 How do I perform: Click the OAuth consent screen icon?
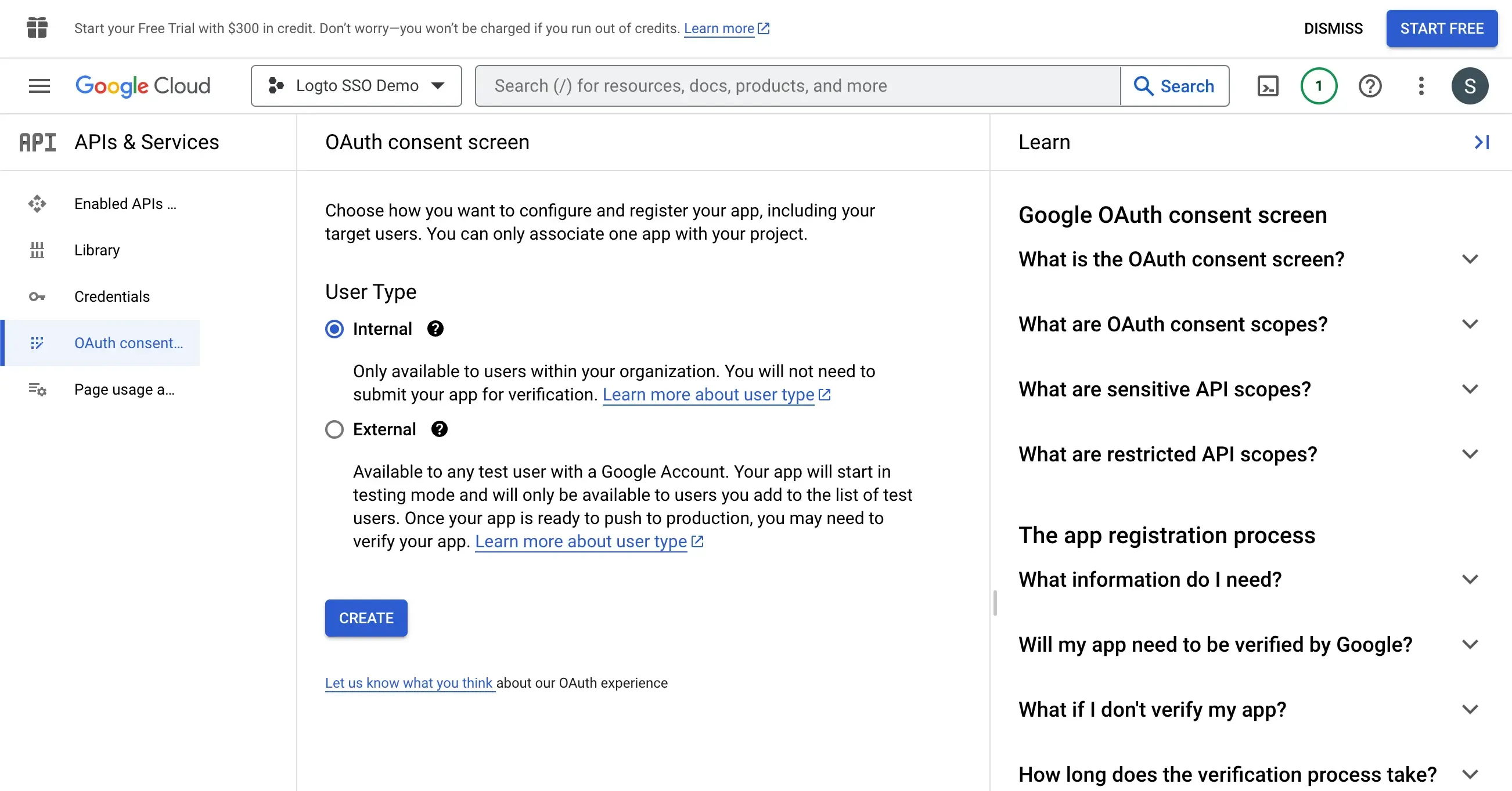(37, 342)
